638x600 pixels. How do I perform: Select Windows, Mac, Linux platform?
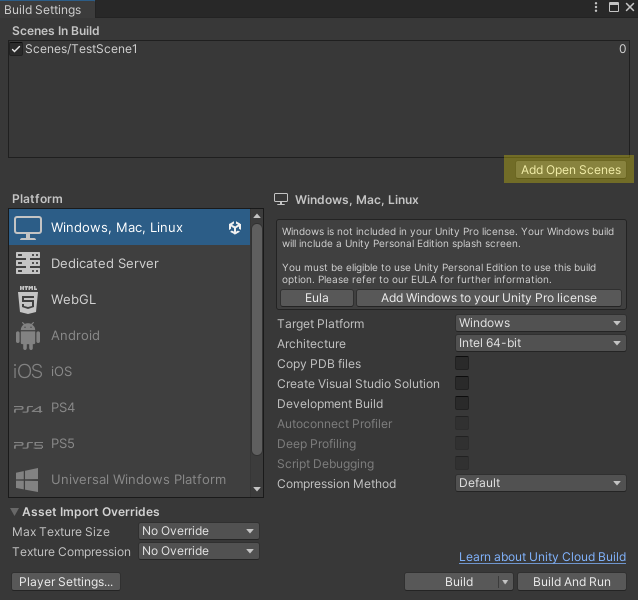point(129,227)
